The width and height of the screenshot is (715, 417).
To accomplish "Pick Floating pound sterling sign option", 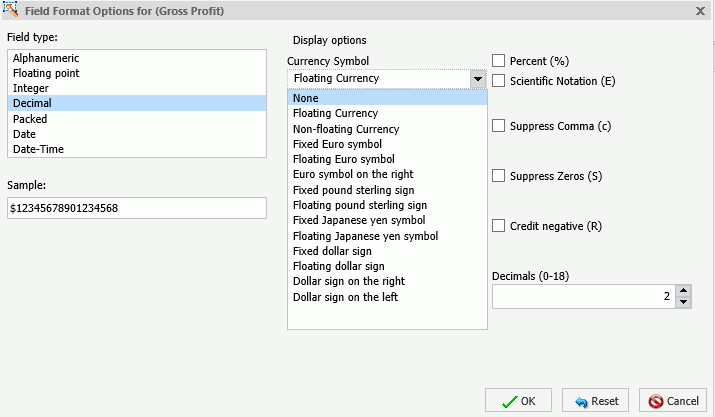I will 387,205.
